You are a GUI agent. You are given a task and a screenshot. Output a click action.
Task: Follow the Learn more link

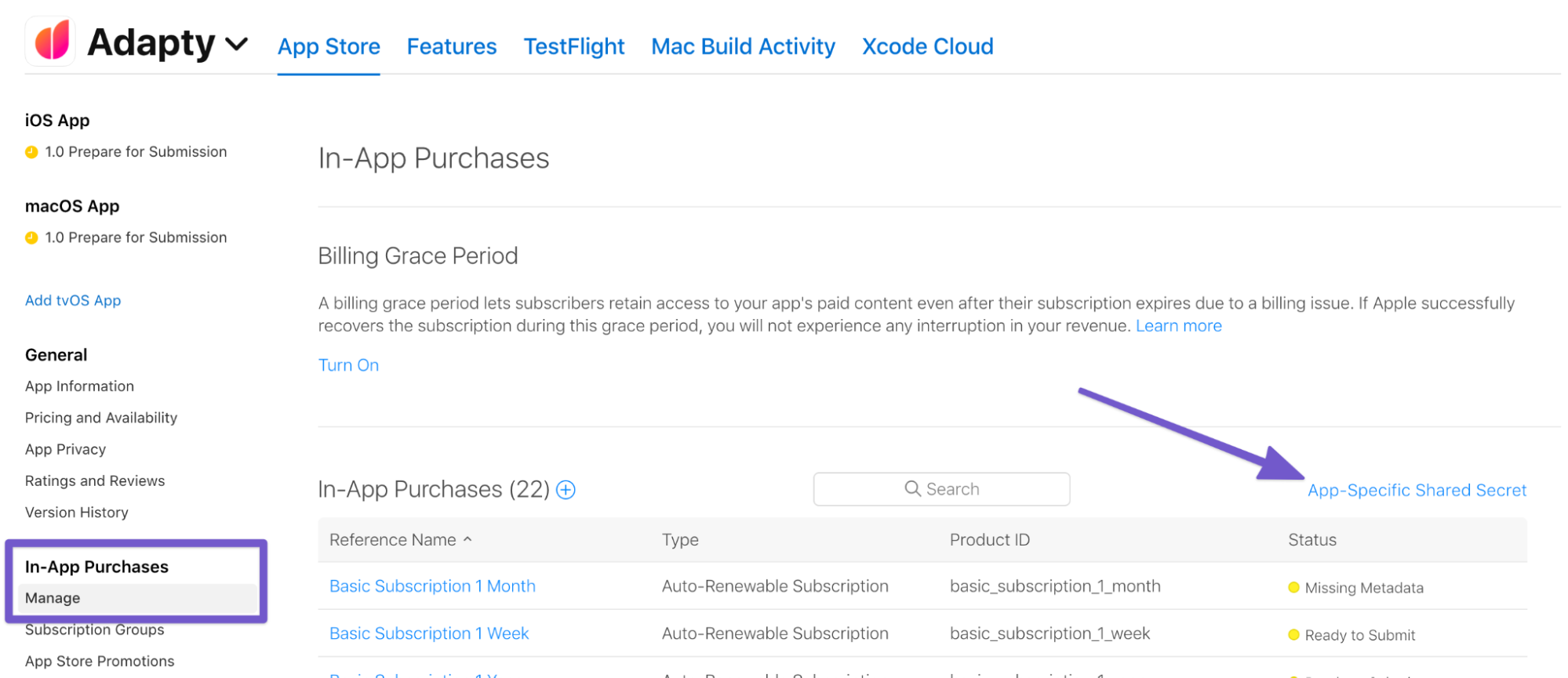[x=1178, y=326]
